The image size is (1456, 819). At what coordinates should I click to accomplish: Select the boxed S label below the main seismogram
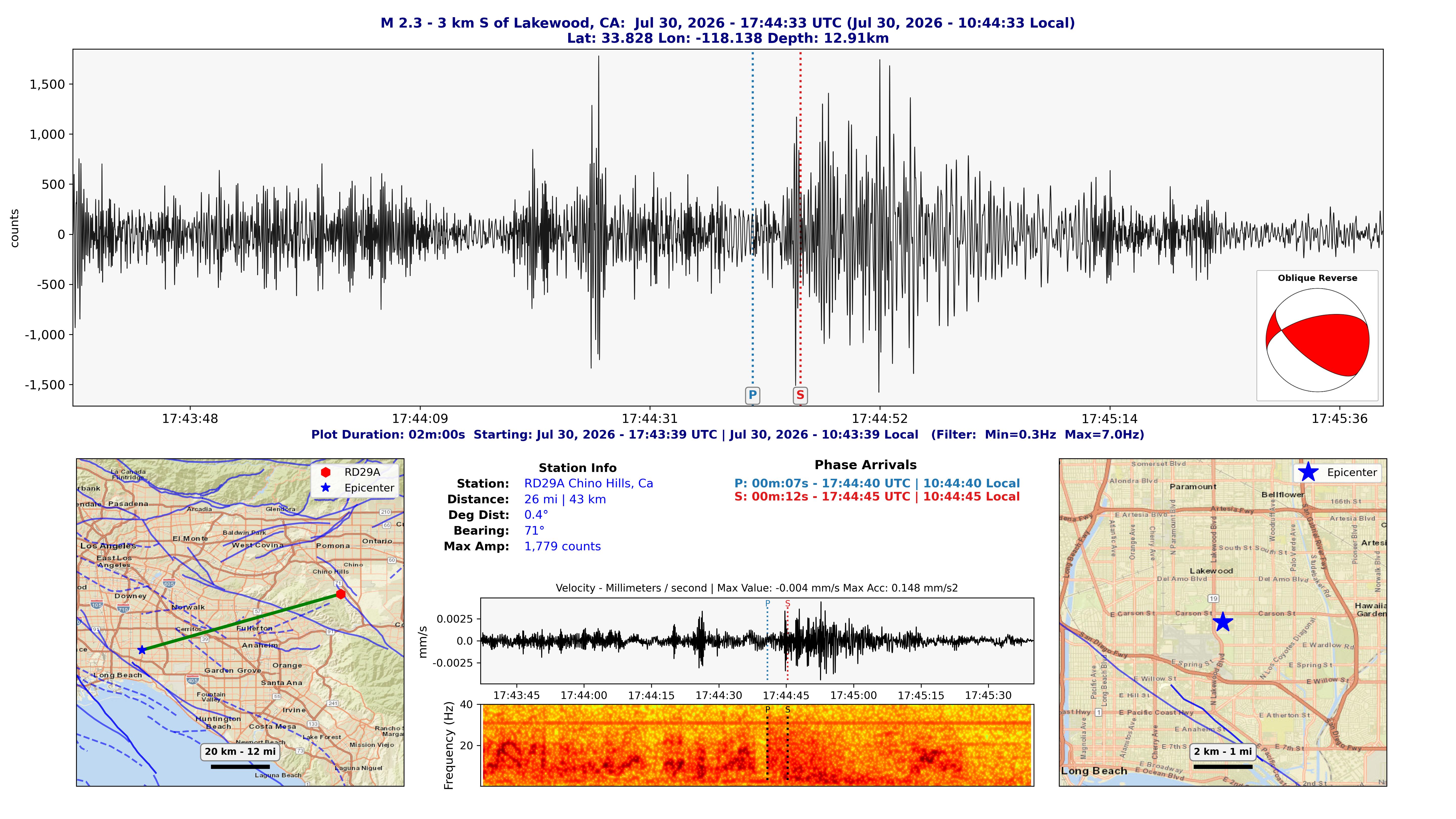point(800,395)
